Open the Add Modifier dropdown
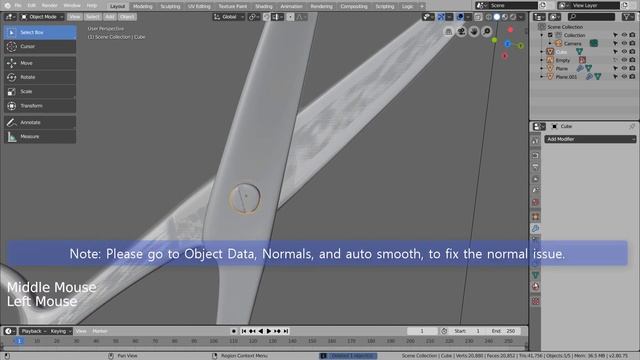640x360 pixels. 590,139
